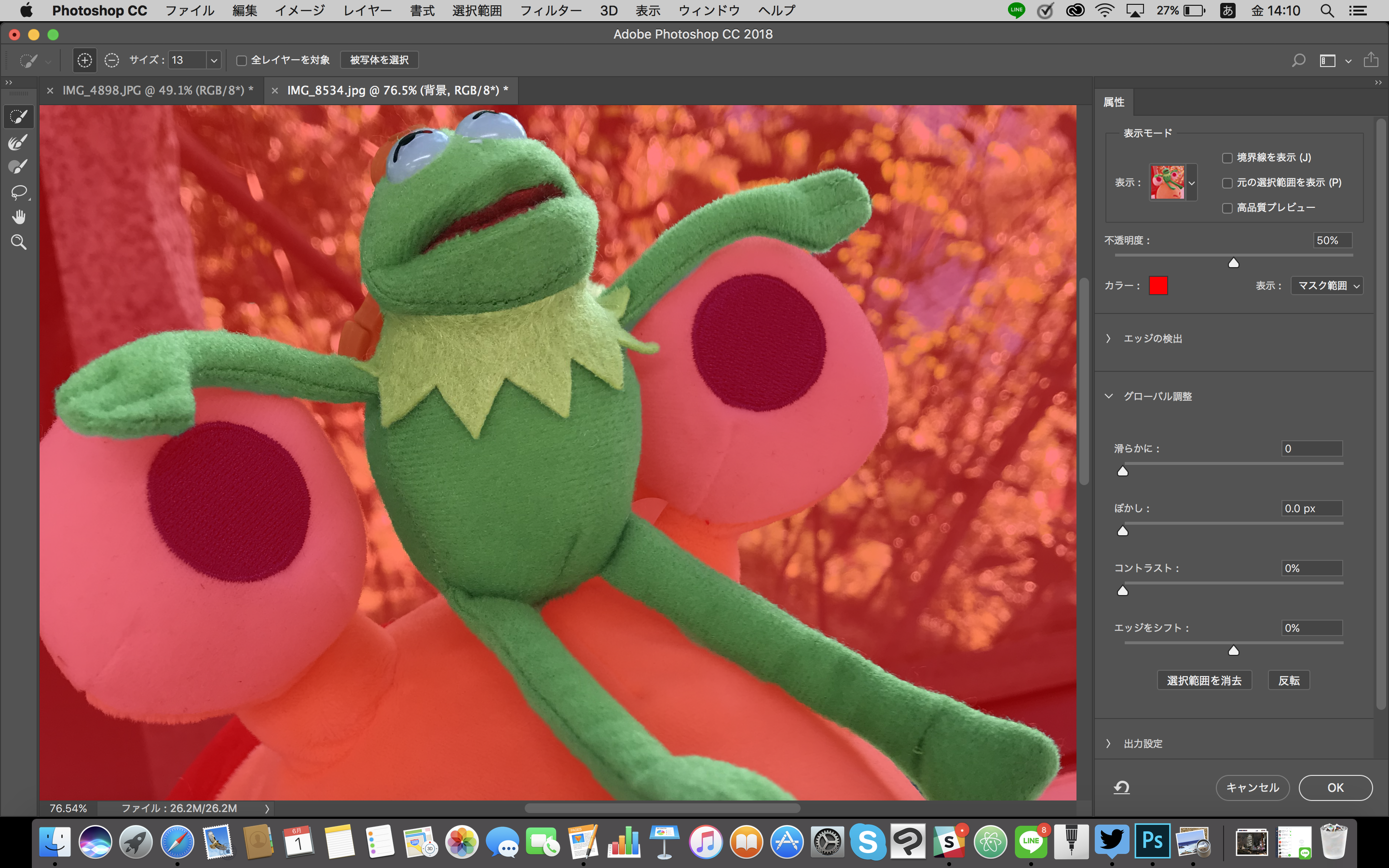Toggle 全レイヤーを対象 checkbox
1389x868 pixels.
coord(242,60)
